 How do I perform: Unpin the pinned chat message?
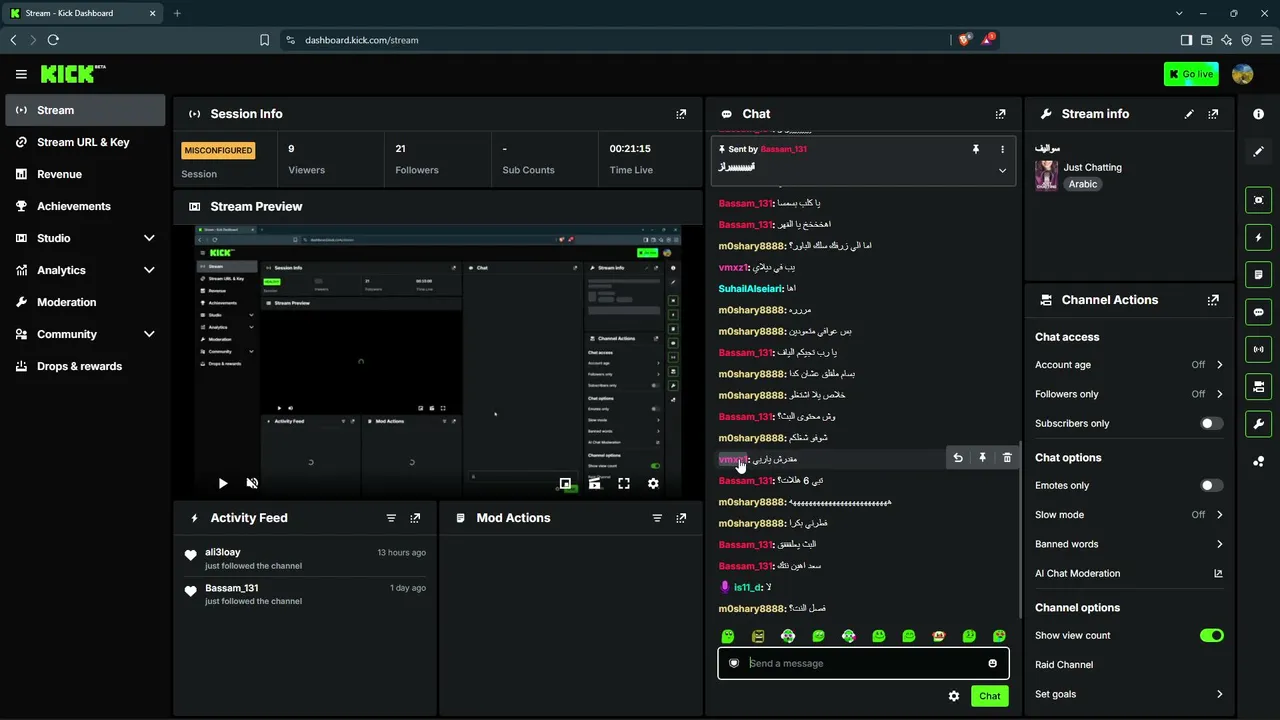pyautogui.click(x=976, y=149)
